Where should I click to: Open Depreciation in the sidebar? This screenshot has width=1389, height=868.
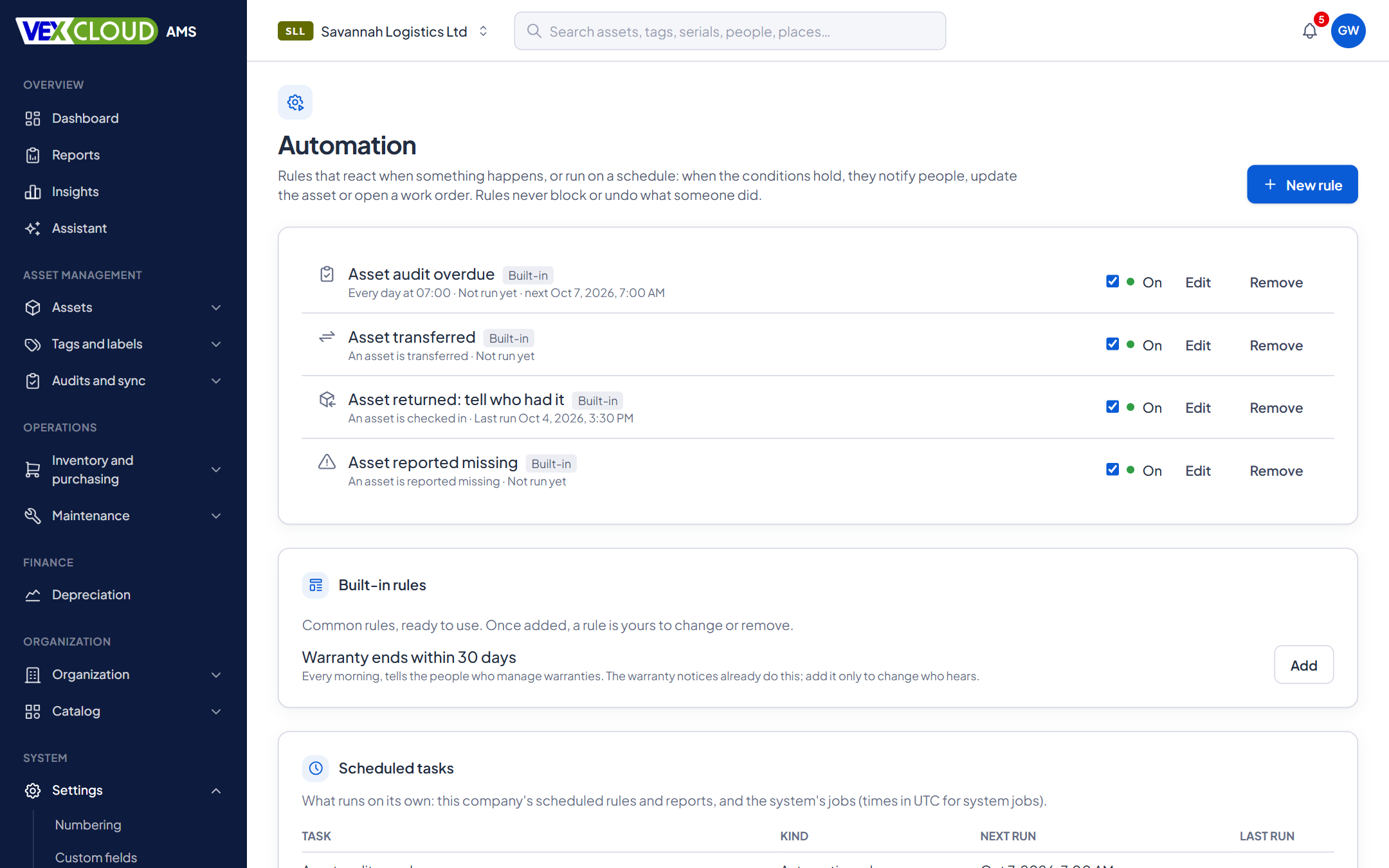click(91, 595)
